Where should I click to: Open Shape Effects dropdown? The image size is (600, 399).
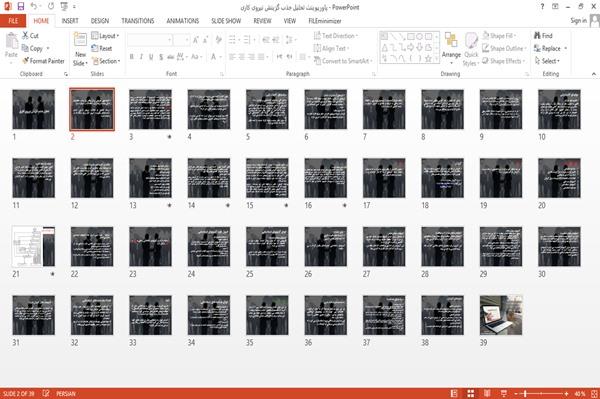(504, 61)
